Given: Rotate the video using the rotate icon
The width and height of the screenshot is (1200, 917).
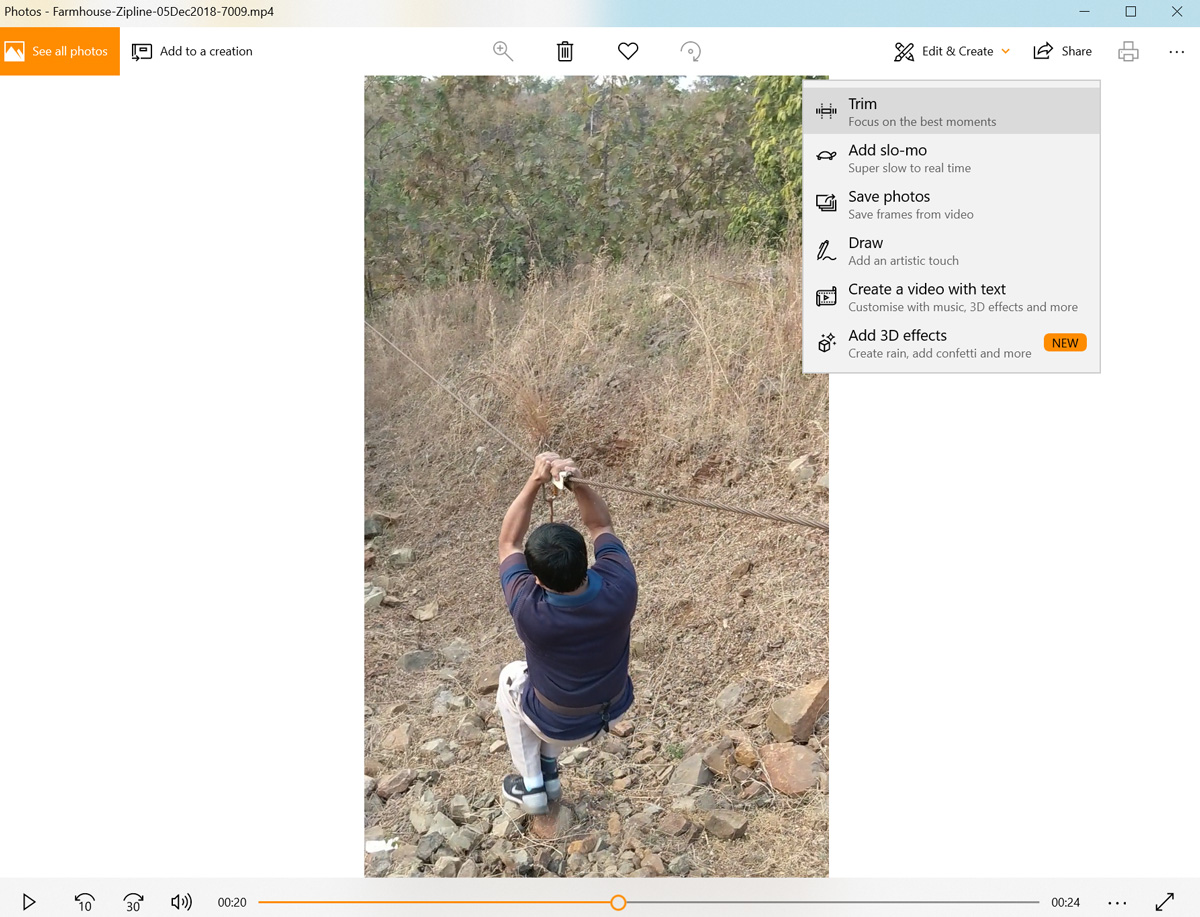Looking at the screenshot, I should point(690,50).
